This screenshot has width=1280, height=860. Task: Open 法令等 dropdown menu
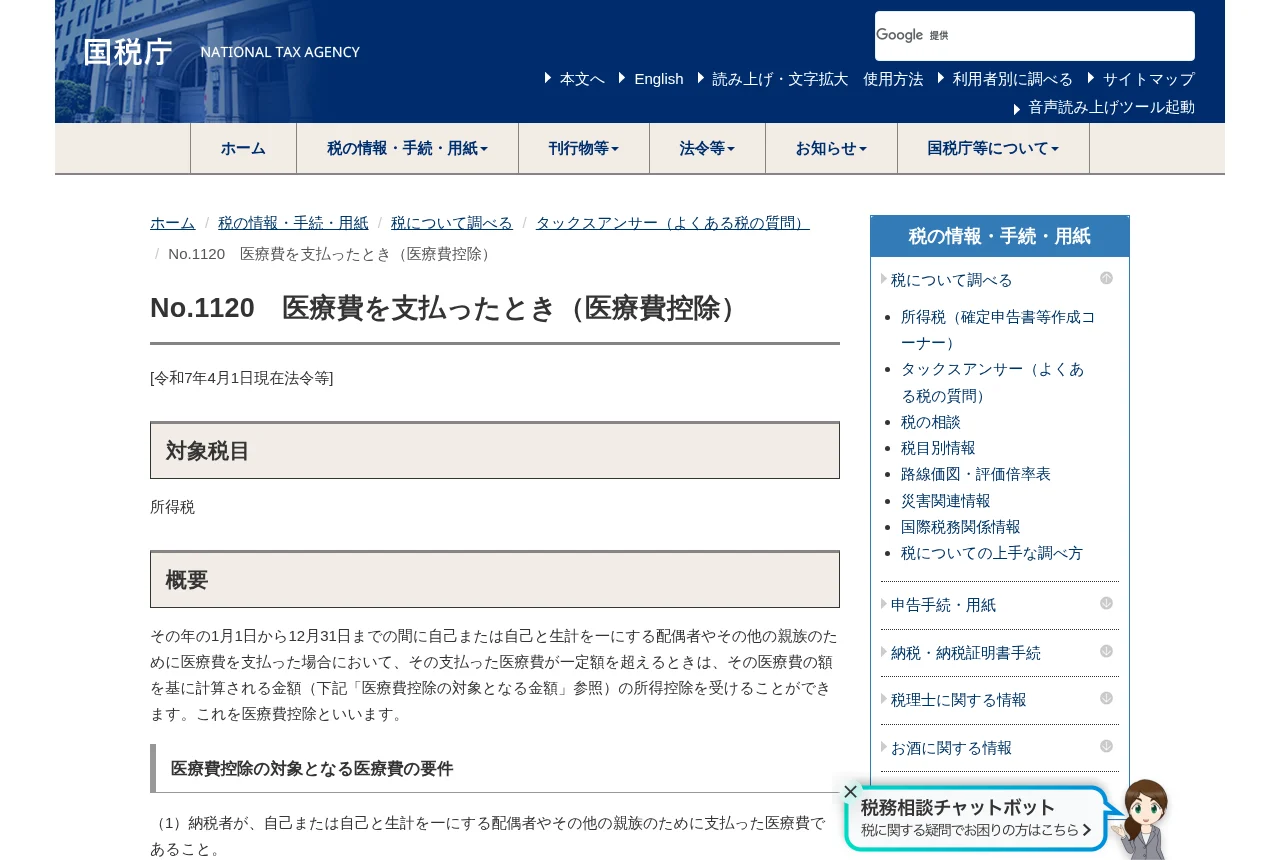click(707, 148)
